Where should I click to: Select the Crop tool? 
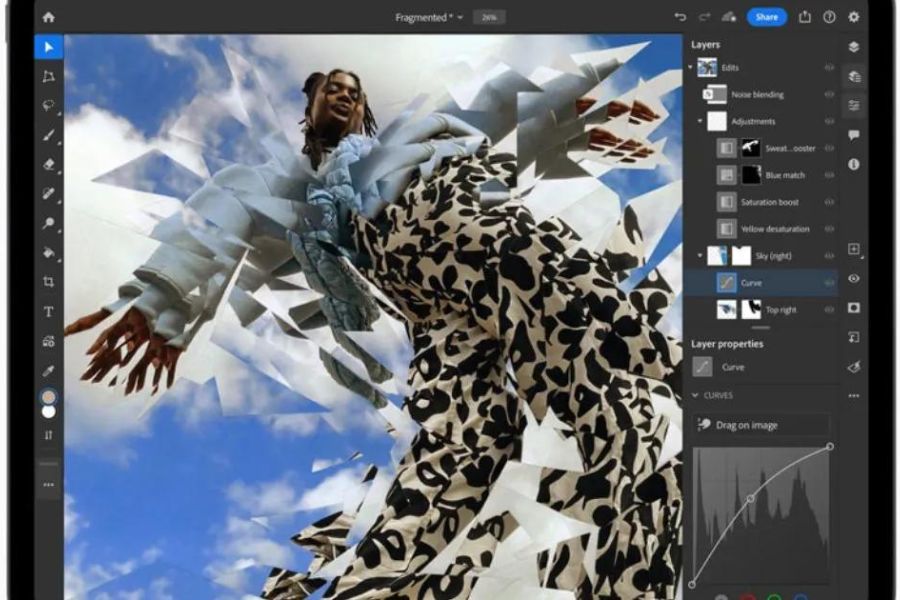point(49,282)
